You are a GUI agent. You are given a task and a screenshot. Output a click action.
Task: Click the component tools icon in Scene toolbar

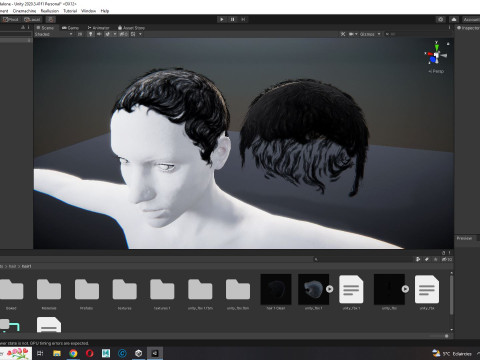343,34
